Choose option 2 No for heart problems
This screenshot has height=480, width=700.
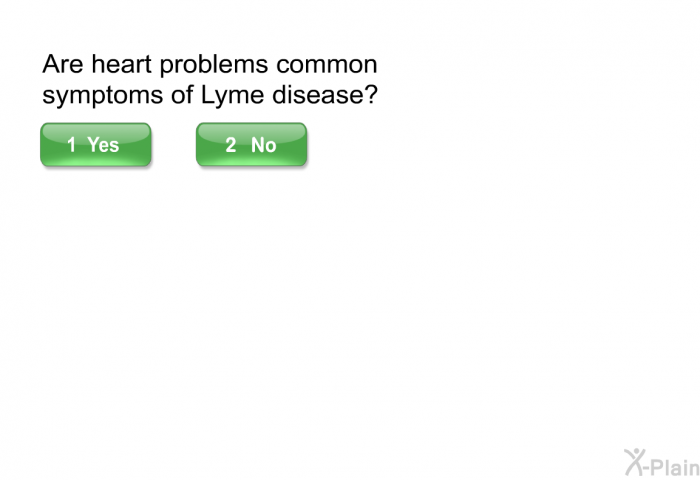coord(251,145)
